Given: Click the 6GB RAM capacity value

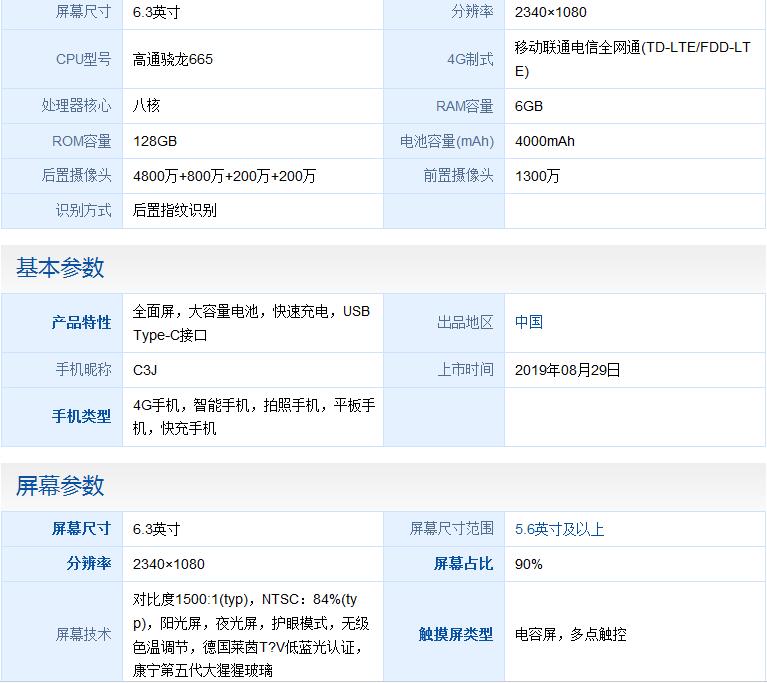Looking at the screenshot, I should coord(529,106).
